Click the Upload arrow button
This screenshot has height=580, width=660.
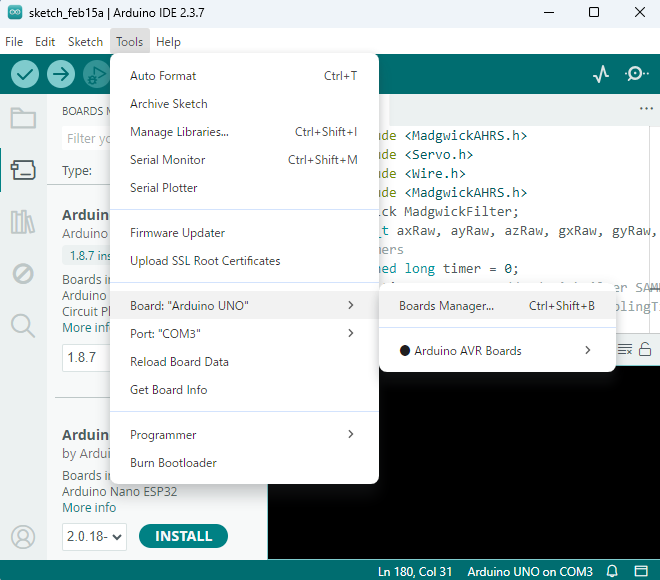point(61,74)
